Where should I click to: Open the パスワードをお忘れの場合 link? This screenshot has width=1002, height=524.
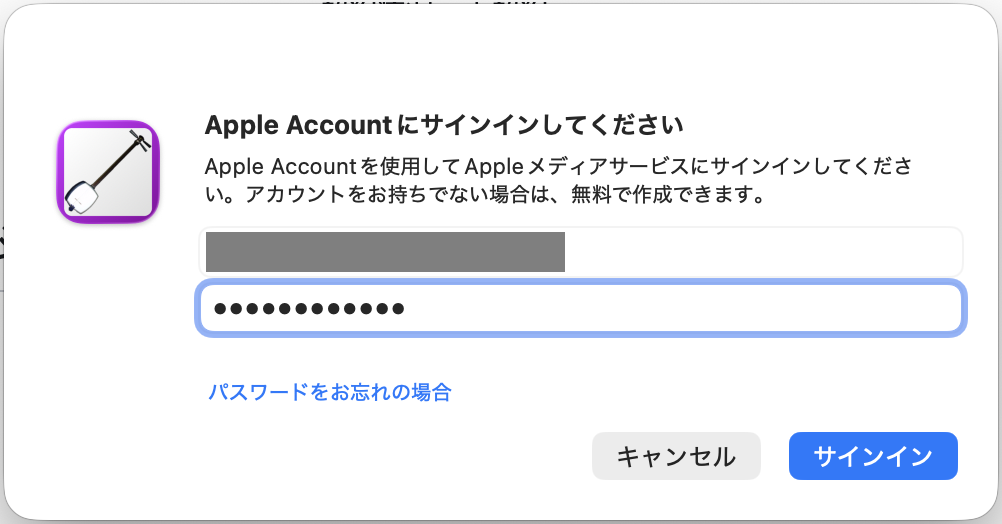(330, 392)
